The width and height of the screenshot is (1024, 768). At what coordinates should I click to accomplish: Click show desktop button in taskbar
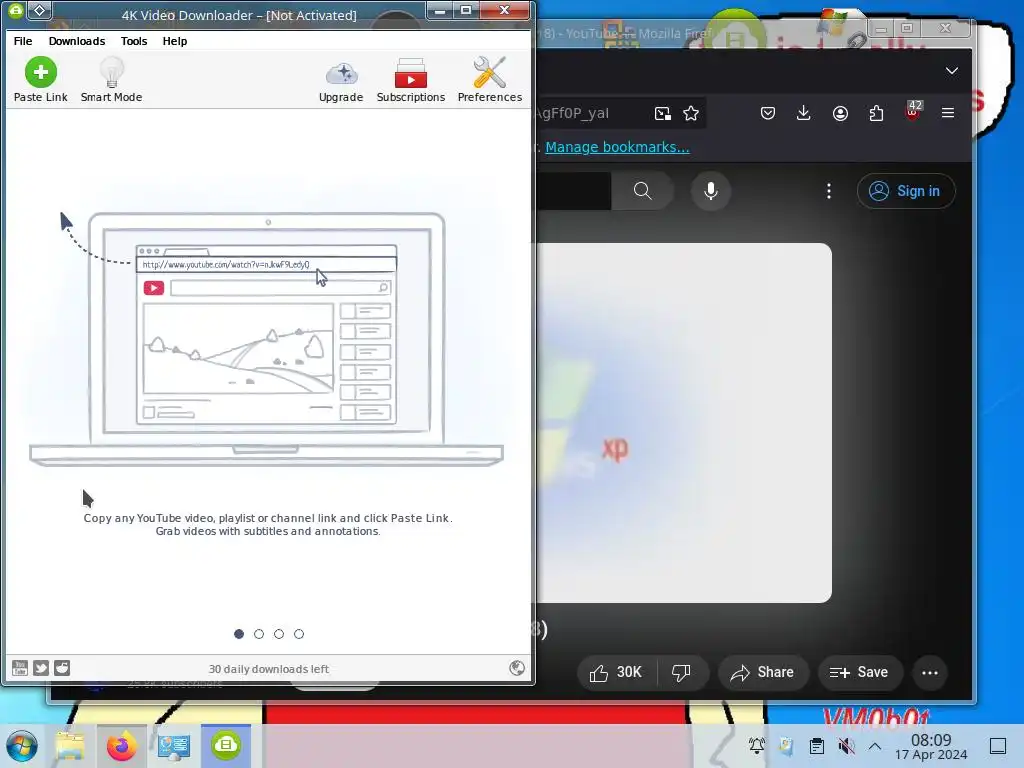coord(998,746)
